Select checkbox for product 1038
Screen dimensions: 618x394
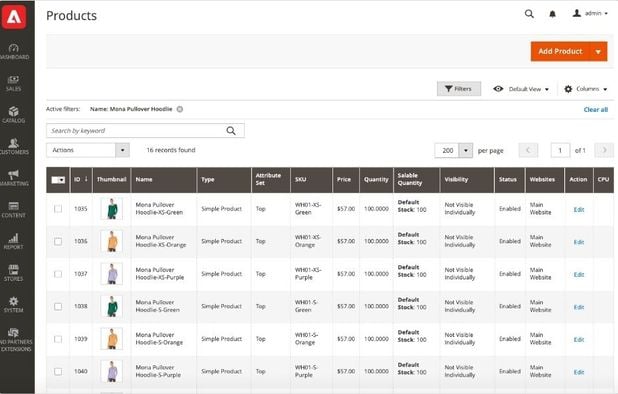[x=58, y=306]
